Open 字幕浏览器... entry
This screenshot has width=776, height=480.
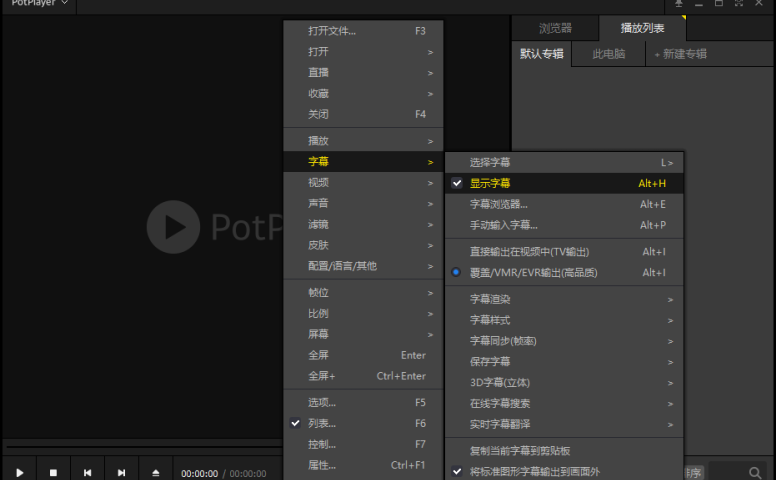[564, 204]
